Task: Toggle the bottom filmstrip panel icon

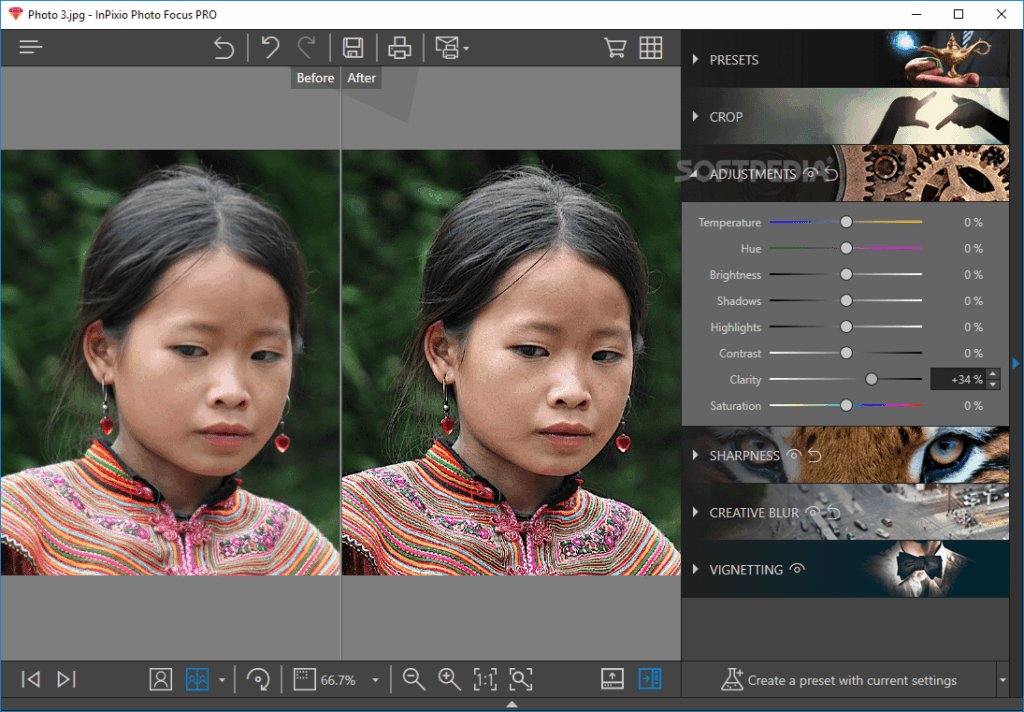Action: [x=613, y=679]
